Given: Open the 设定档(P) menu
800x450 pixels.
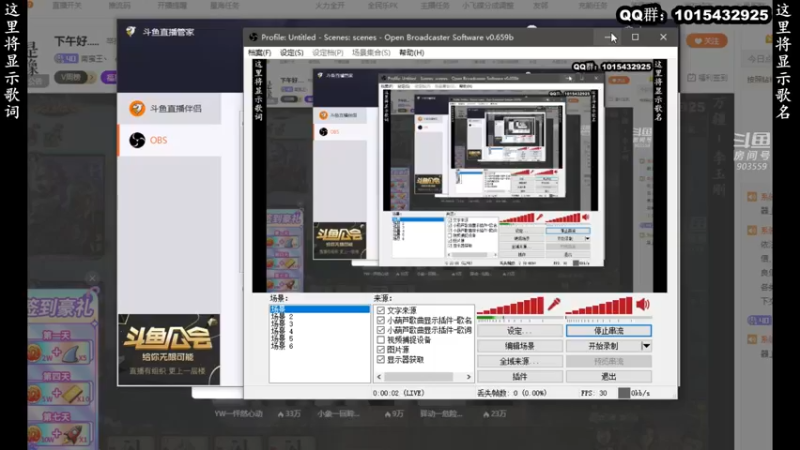Looking at the screenshot, I should [x=328, y=53].
